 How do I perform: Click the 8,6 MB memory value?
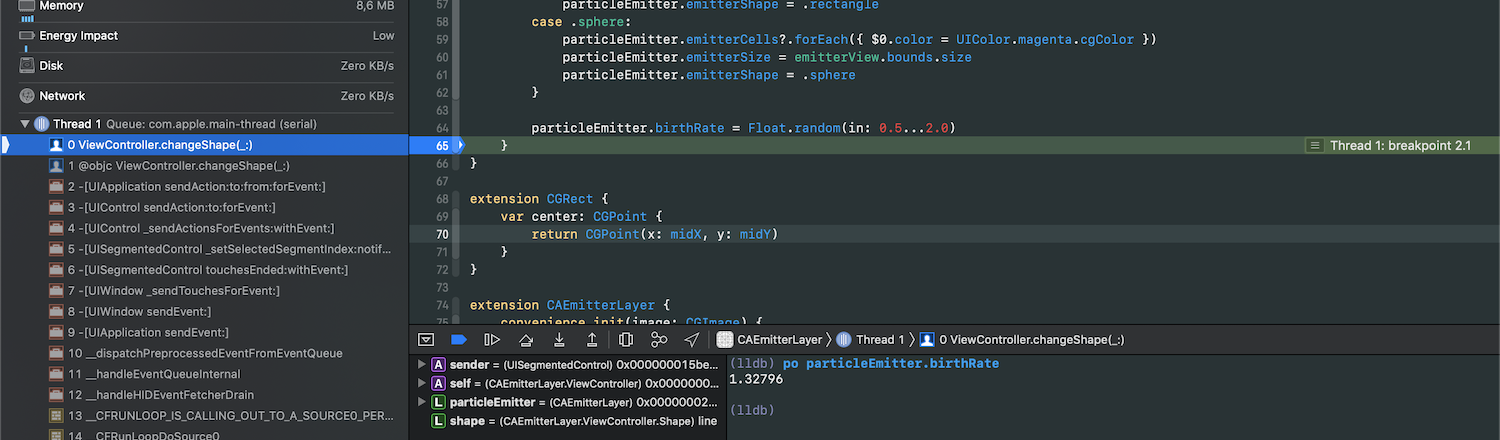tap(375, 6)
